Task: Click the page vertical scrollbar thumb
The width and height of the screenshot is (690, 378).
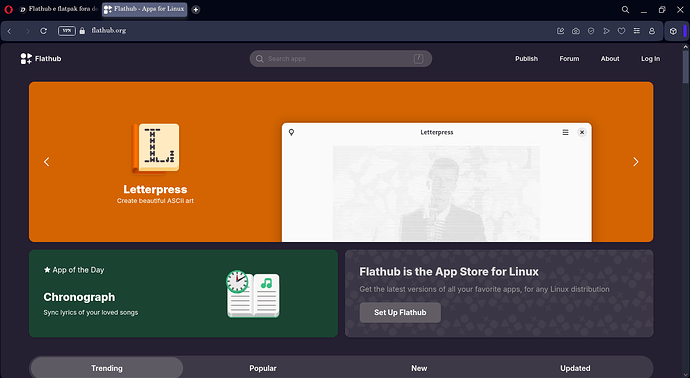Action: (686, 66)
